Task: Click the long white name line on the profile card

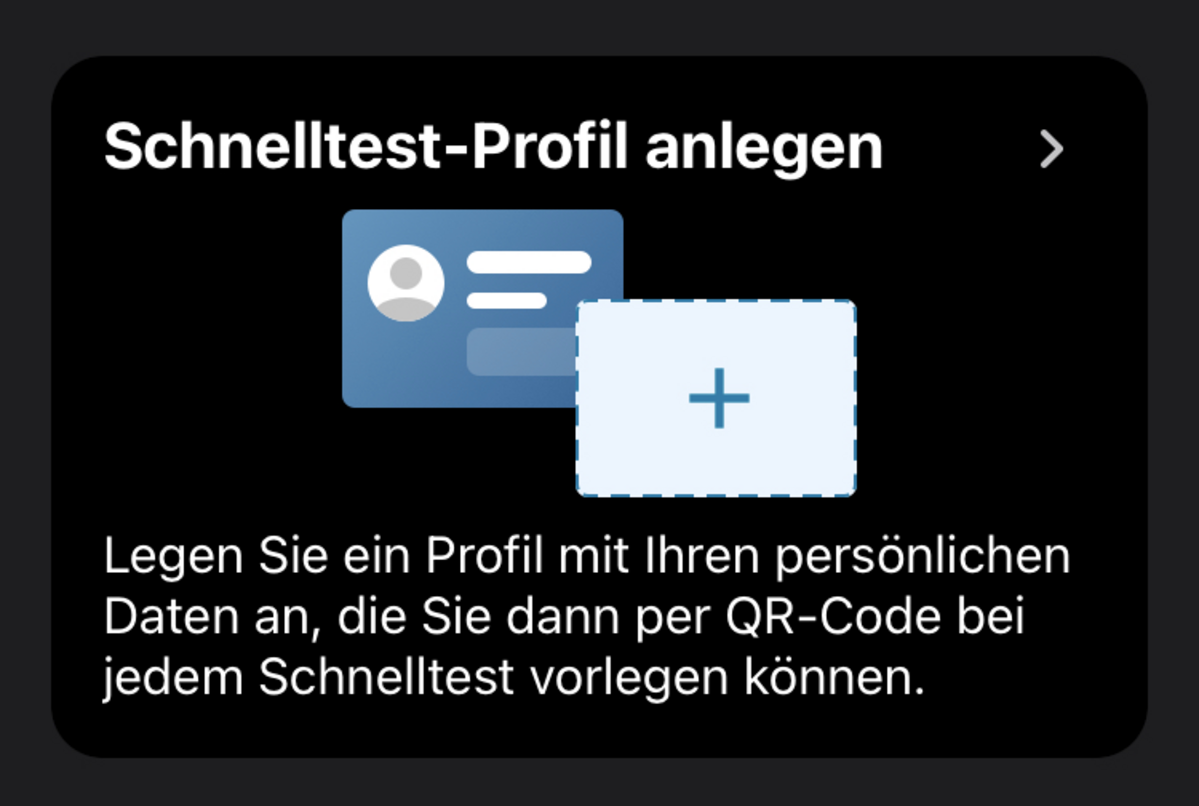Action: coord(529,262)
